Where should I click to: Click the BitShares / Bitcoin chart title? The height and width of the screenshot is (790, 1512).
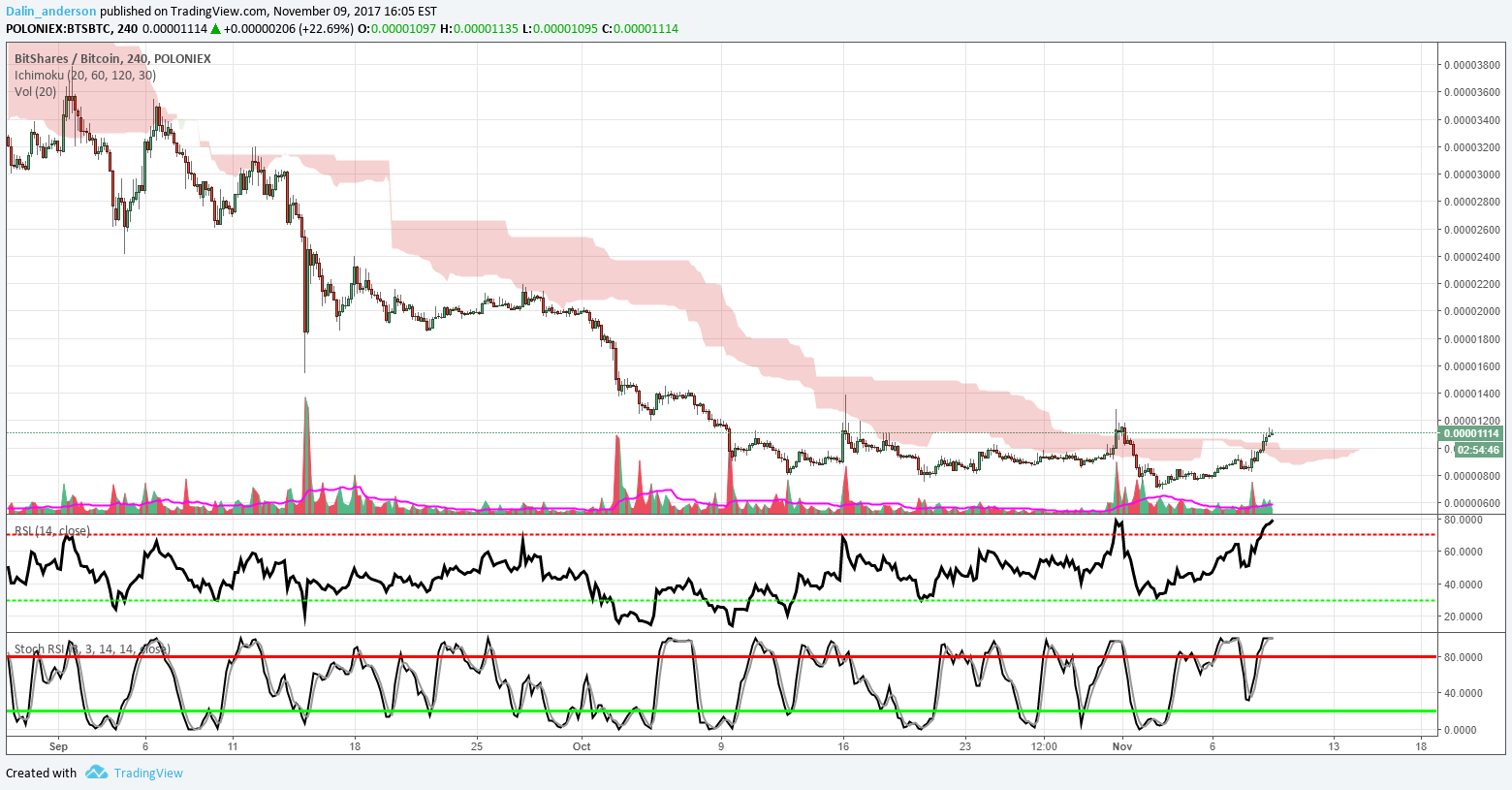[112, 58]
